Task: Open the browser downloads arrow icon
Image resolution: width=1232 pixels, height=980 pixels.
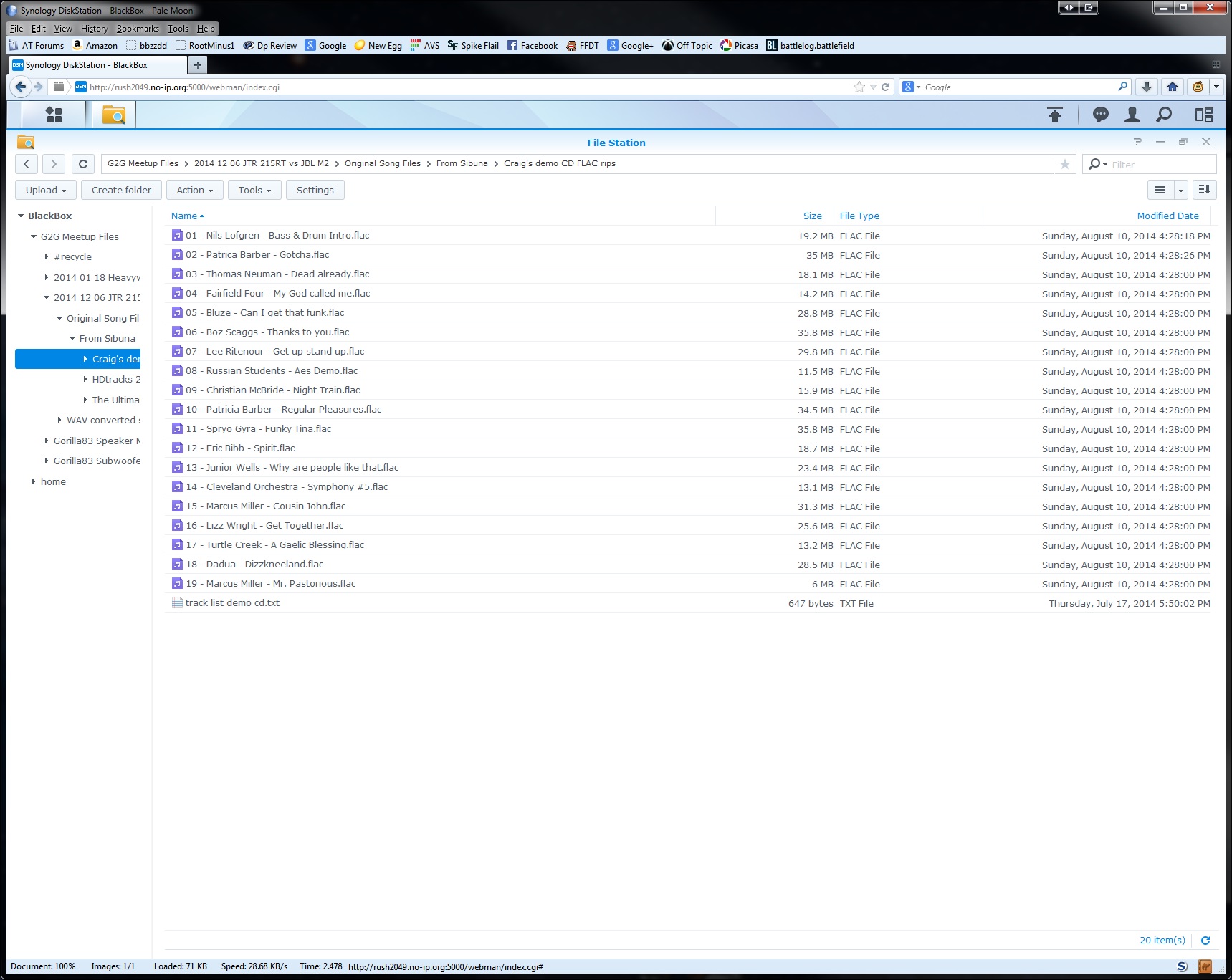Action: 1147,87
